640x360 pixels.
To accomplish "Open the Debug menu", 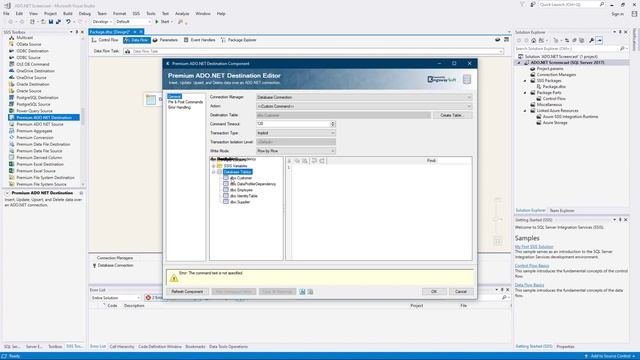I will (84, 13).
